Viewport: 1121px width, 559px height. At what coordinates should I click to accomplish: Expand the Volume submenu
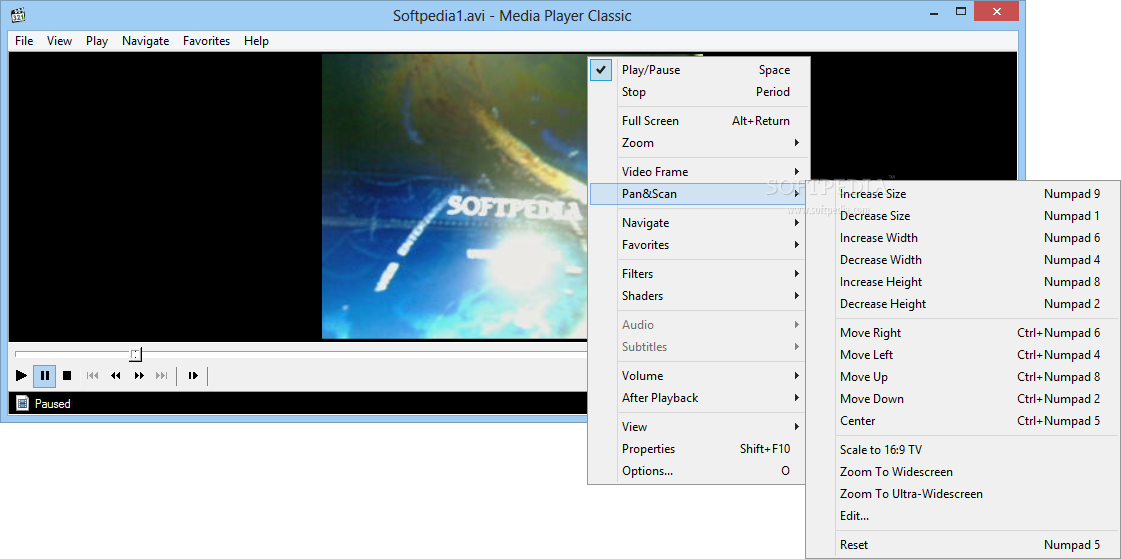point(700,376)
